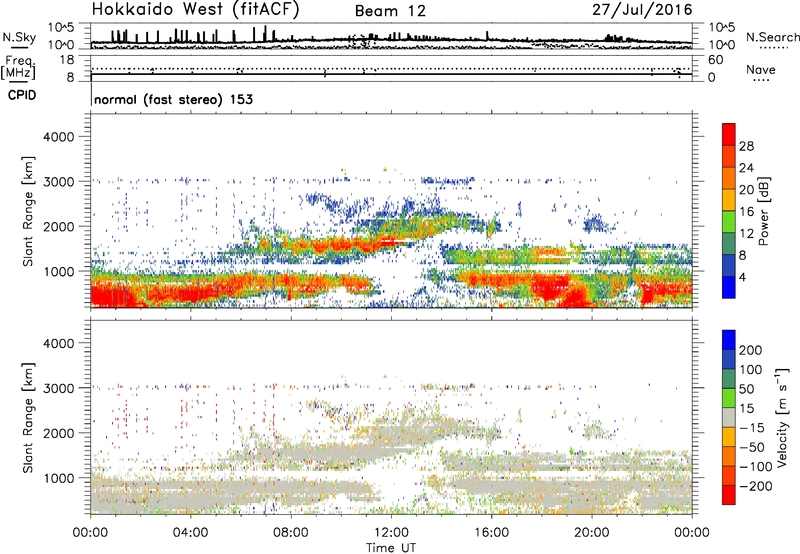Image resolution: width=800 pixels, height=554 pixels.
Task: Select the "08:00" time tick label
Action: [x=291, y=533]
